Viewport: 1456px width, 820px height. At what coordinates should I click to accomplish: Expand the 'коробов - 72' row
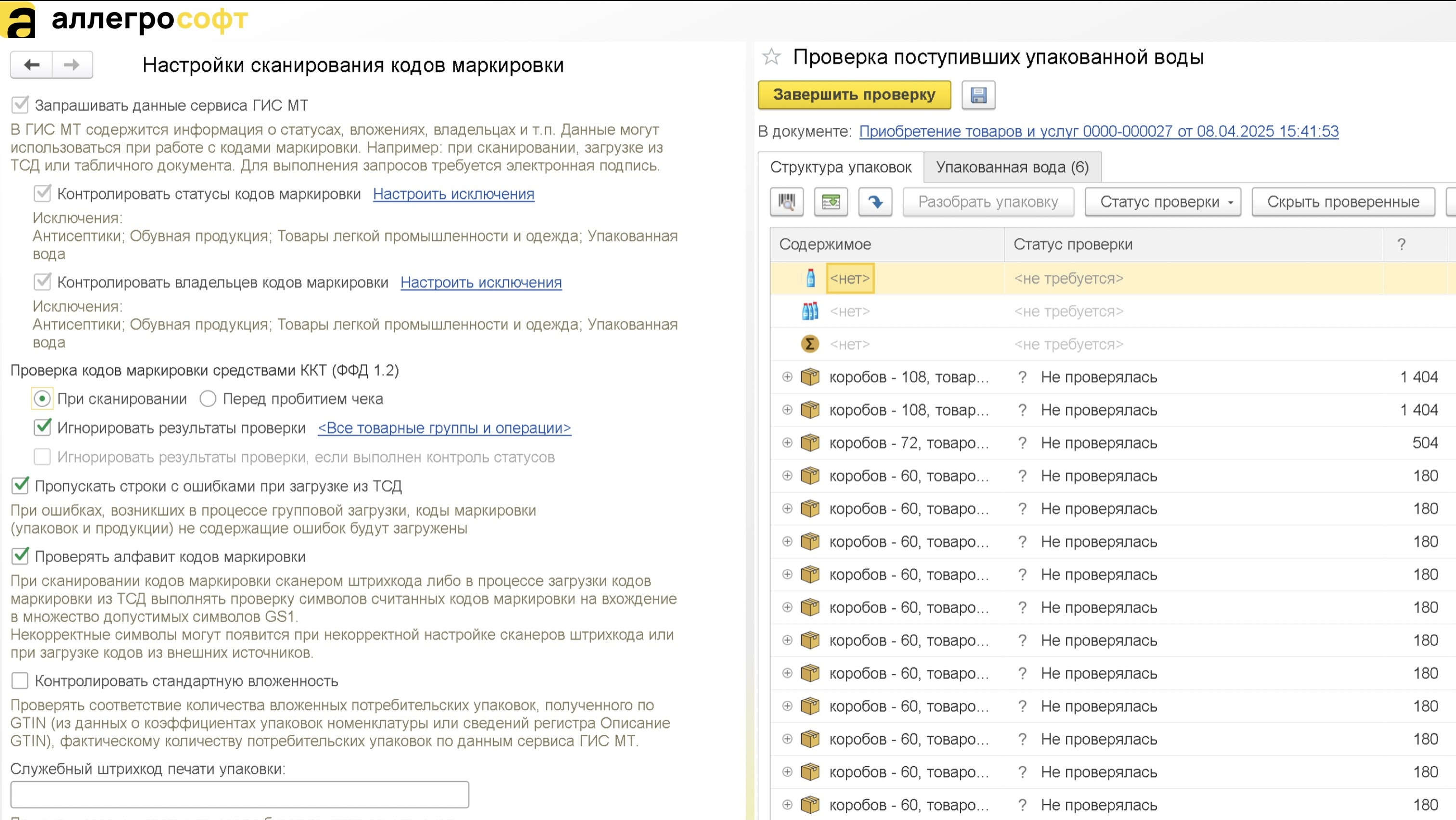point(787,443)
